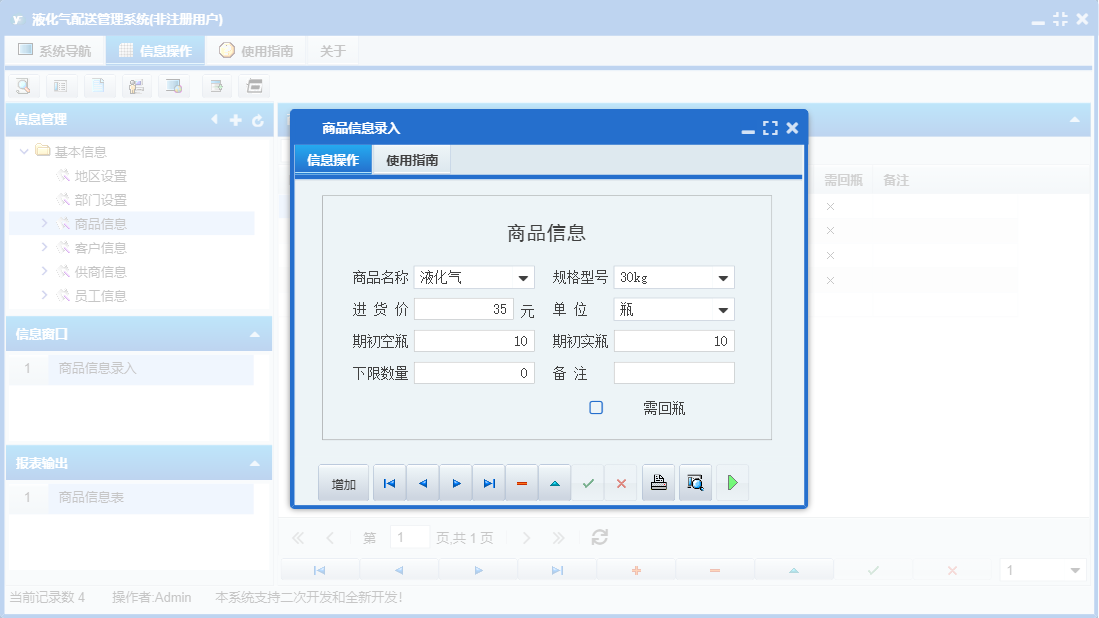The height and width of the screenshot is (618, 1099).
Task: Jump to the first record in the dialog
Action: (x=389, y=482)
